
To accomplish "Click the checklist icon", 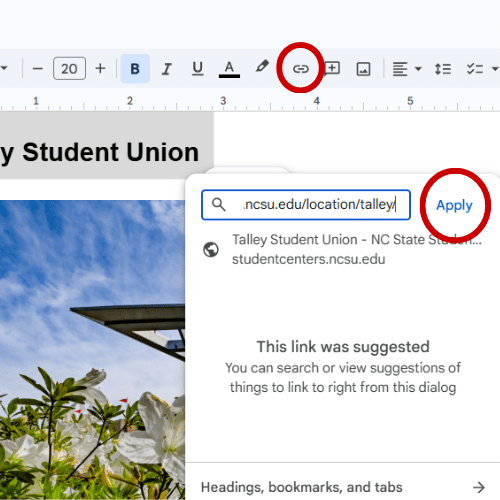I will [x=475, y=69].
